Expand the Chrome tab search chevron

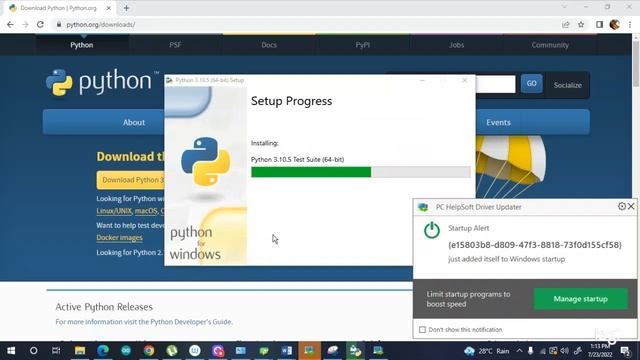[x=564, y=7]
